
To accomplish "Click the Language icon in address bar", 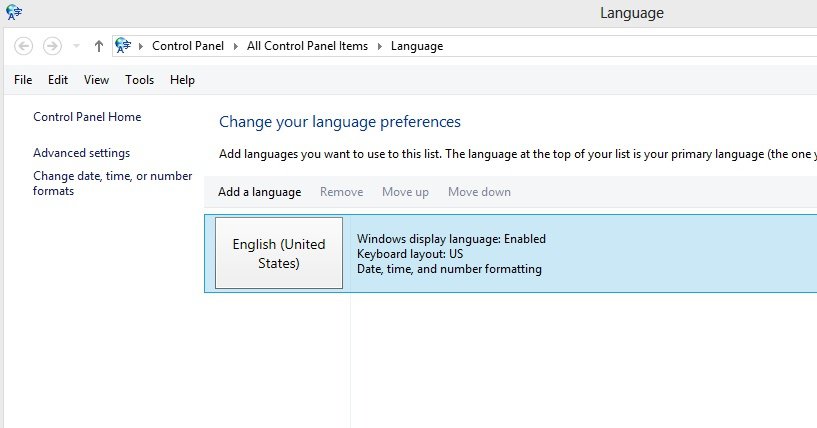I will pos(122,45).
